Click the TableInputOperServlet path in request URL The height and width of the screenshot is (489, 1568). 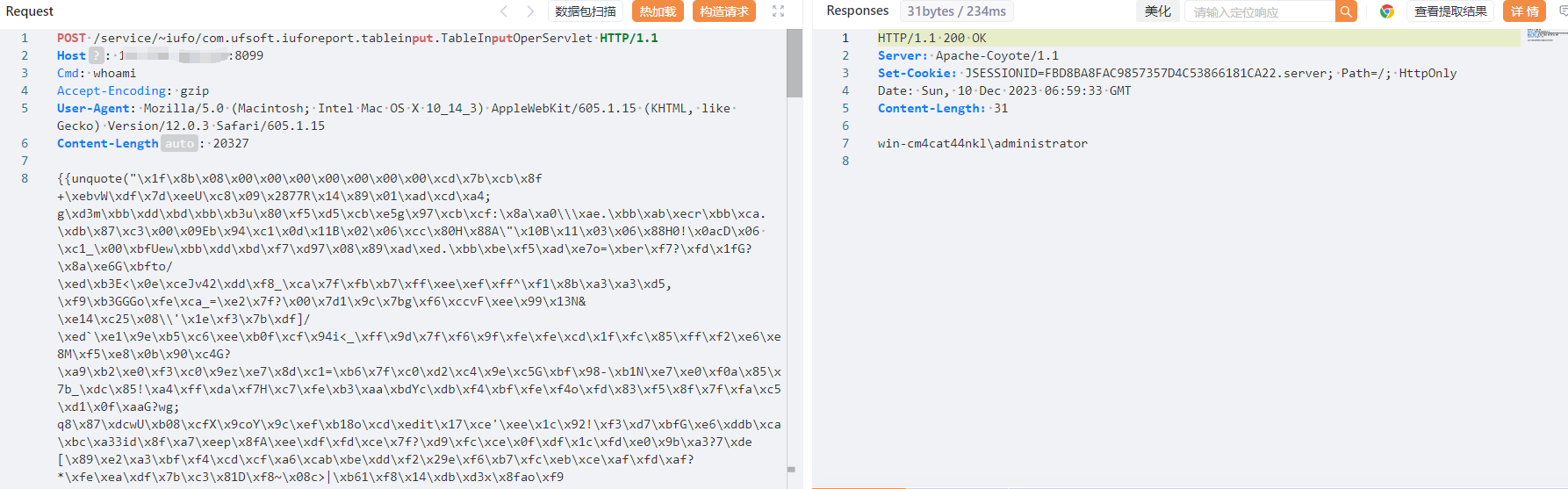point(516,38)
